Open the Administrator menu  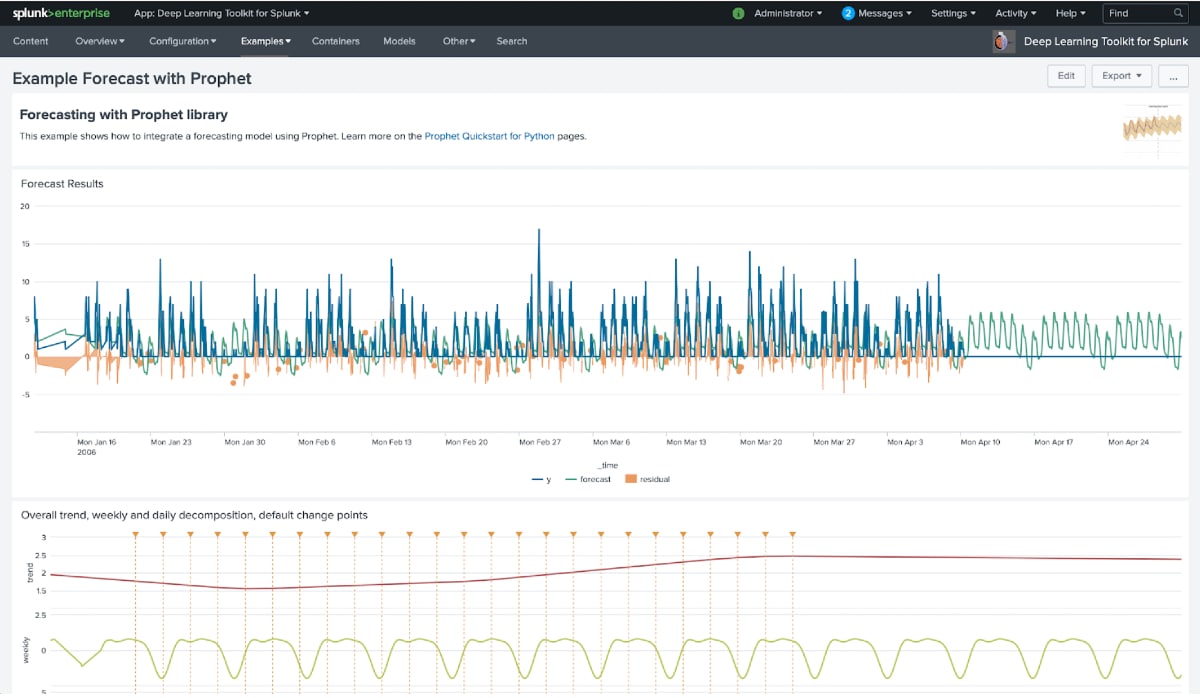(x=788, y=13)
